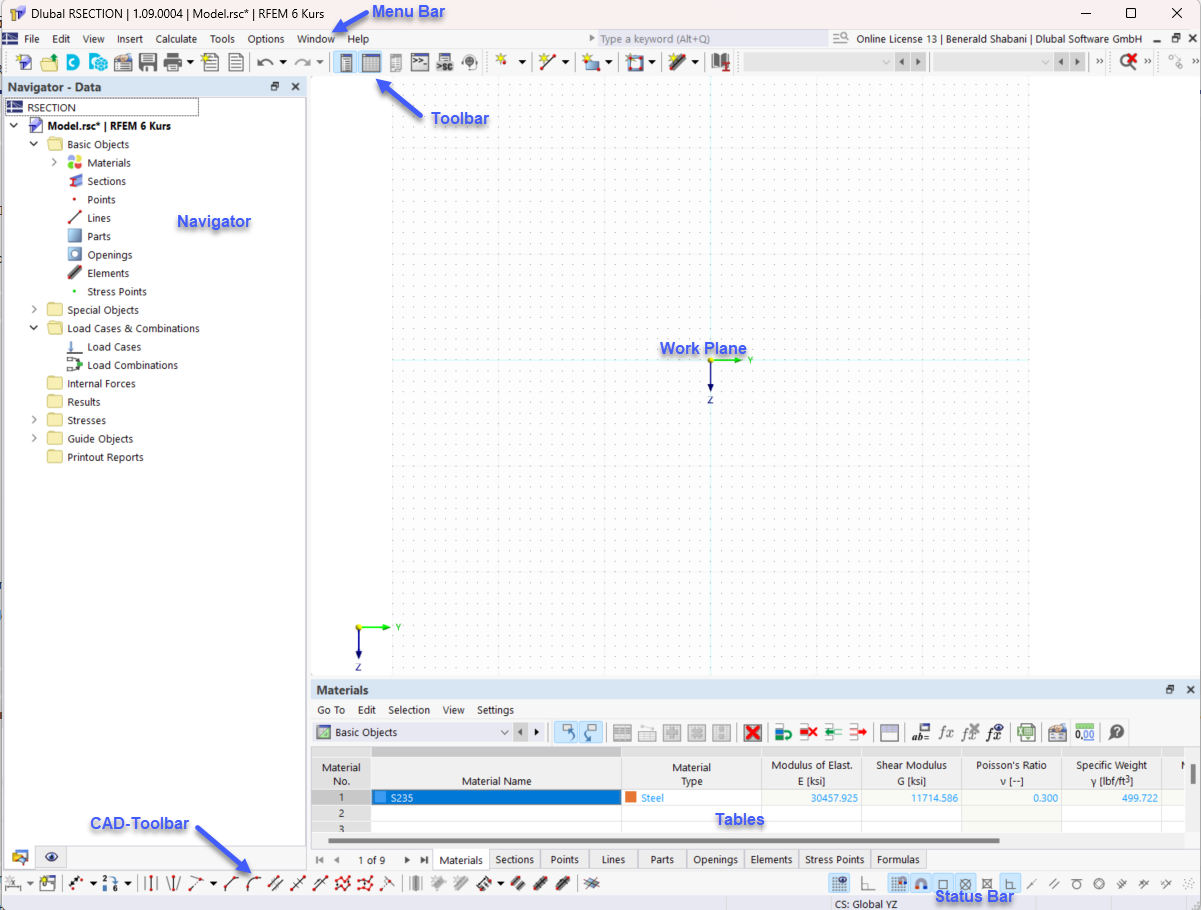Screen dimensions: 1201x910
Task: Toggle the second table sync button
Action: coord(591,732)
